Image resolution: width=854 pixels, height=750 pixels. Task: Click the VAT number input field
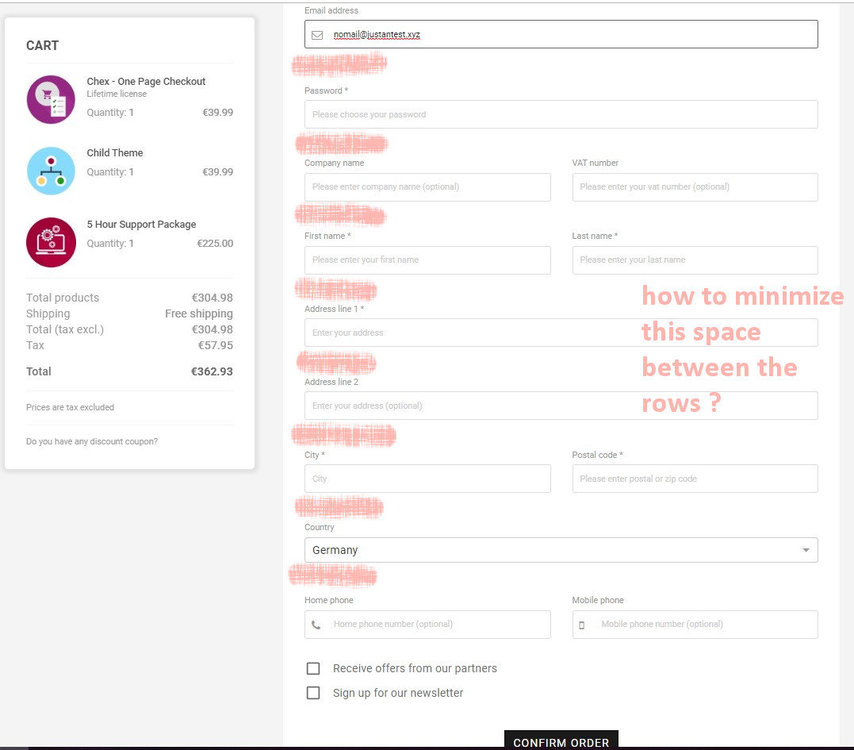694,187
